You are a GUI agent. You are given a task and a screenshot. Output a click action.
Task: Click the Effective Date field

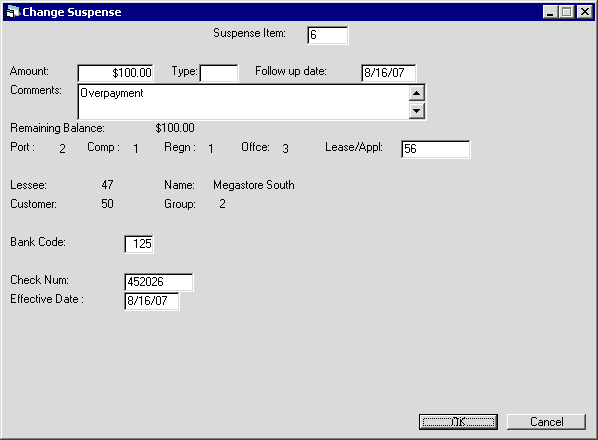pos(152,301)
